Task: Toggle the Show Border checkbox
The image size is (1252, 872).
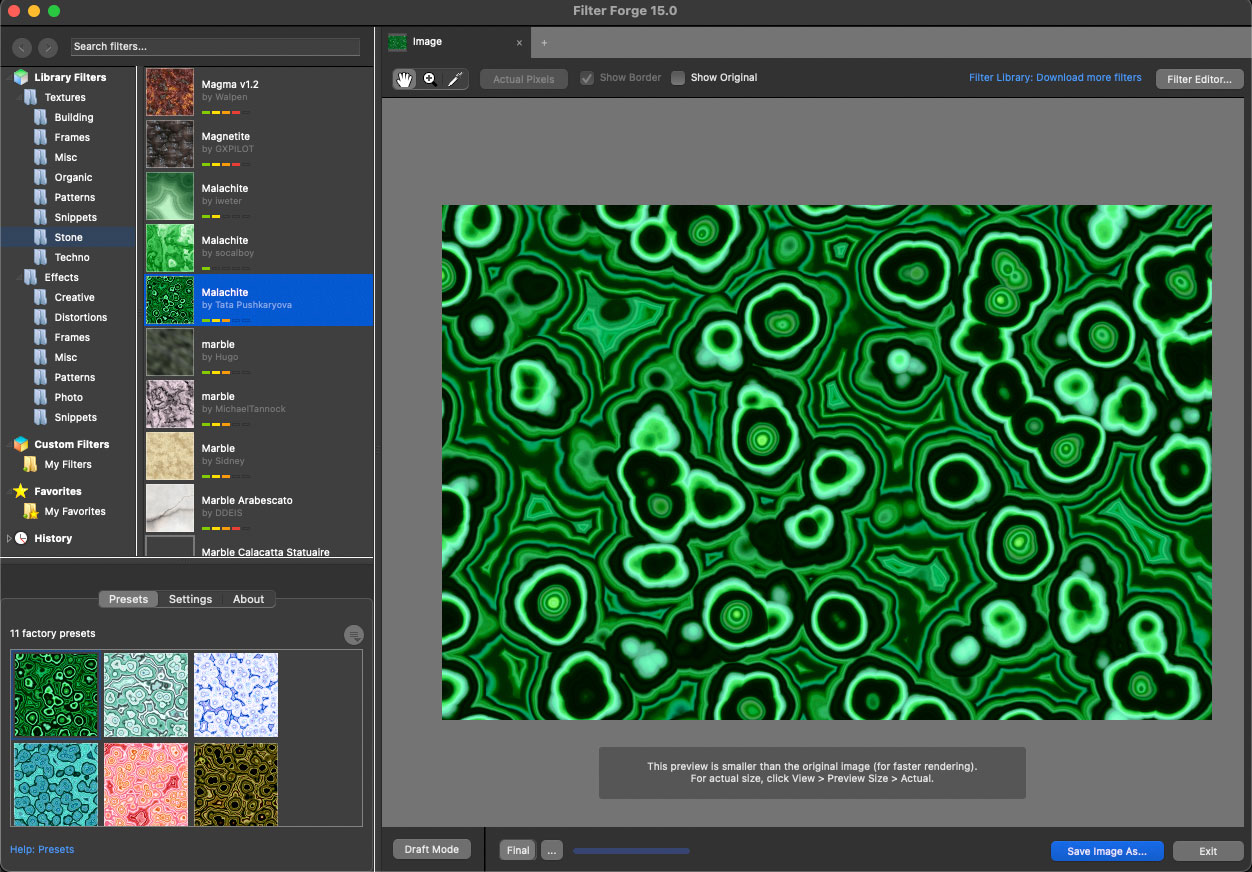Action: (x=587, y=78)
